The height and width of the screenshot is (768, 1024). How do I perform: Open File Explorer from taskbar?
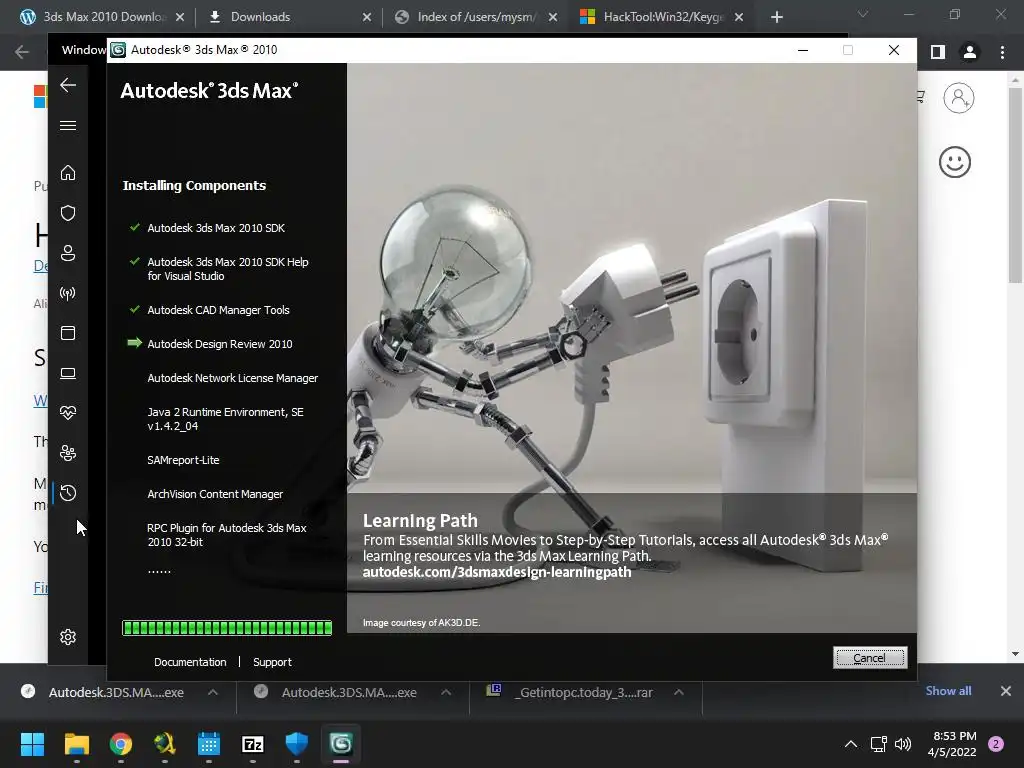tap(76, 744)
